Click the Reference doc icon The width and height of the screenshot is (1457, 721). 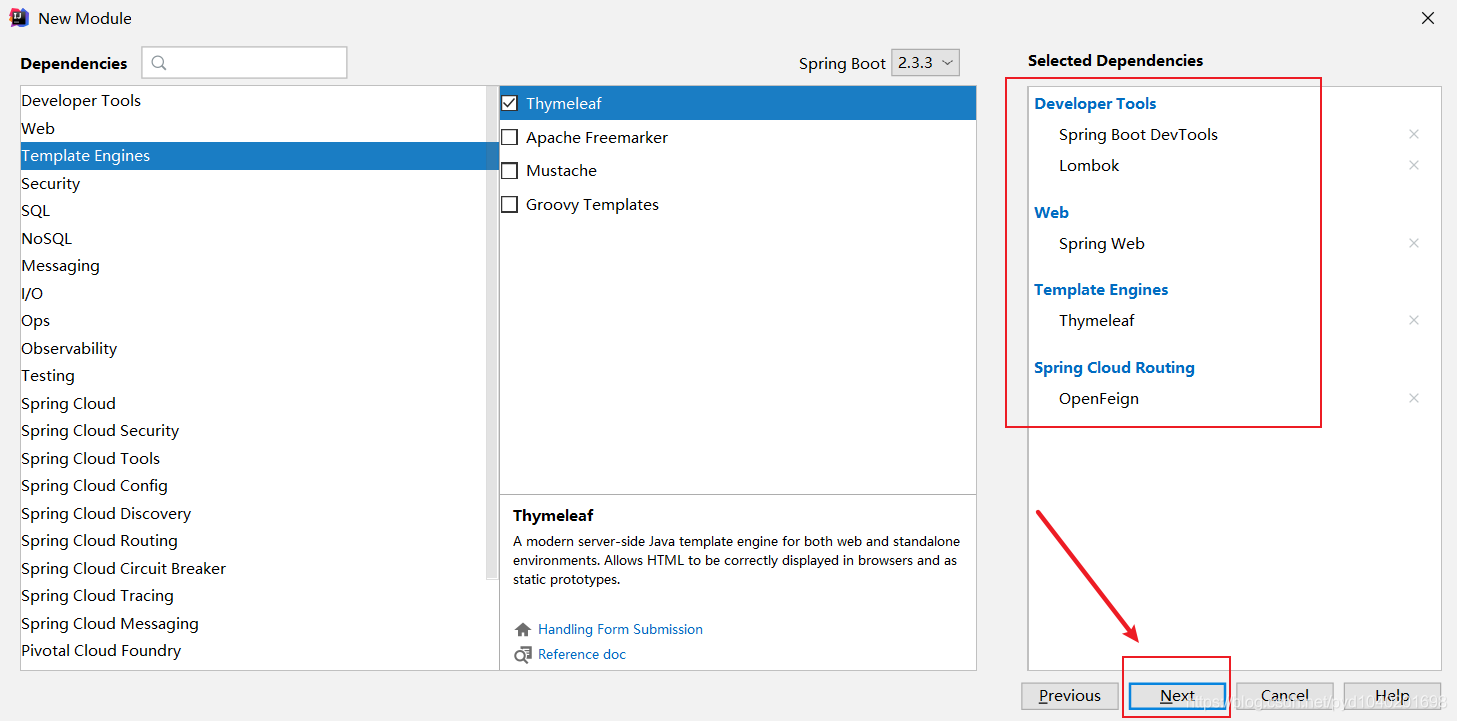point(522,655)
